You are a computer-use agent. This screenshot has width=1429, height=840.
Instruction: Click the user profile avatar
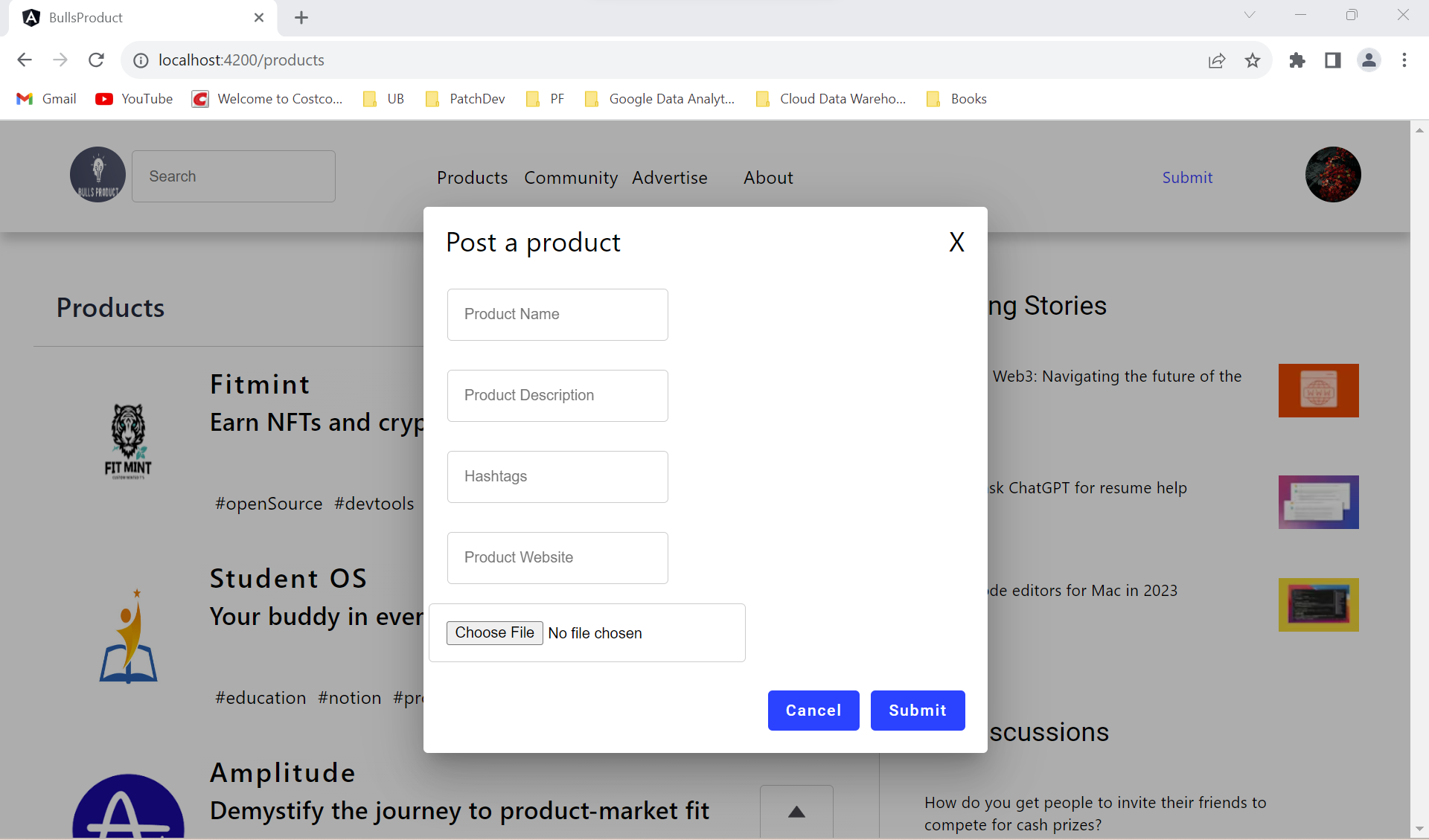pyautogui.click(x=1332, y=174)
